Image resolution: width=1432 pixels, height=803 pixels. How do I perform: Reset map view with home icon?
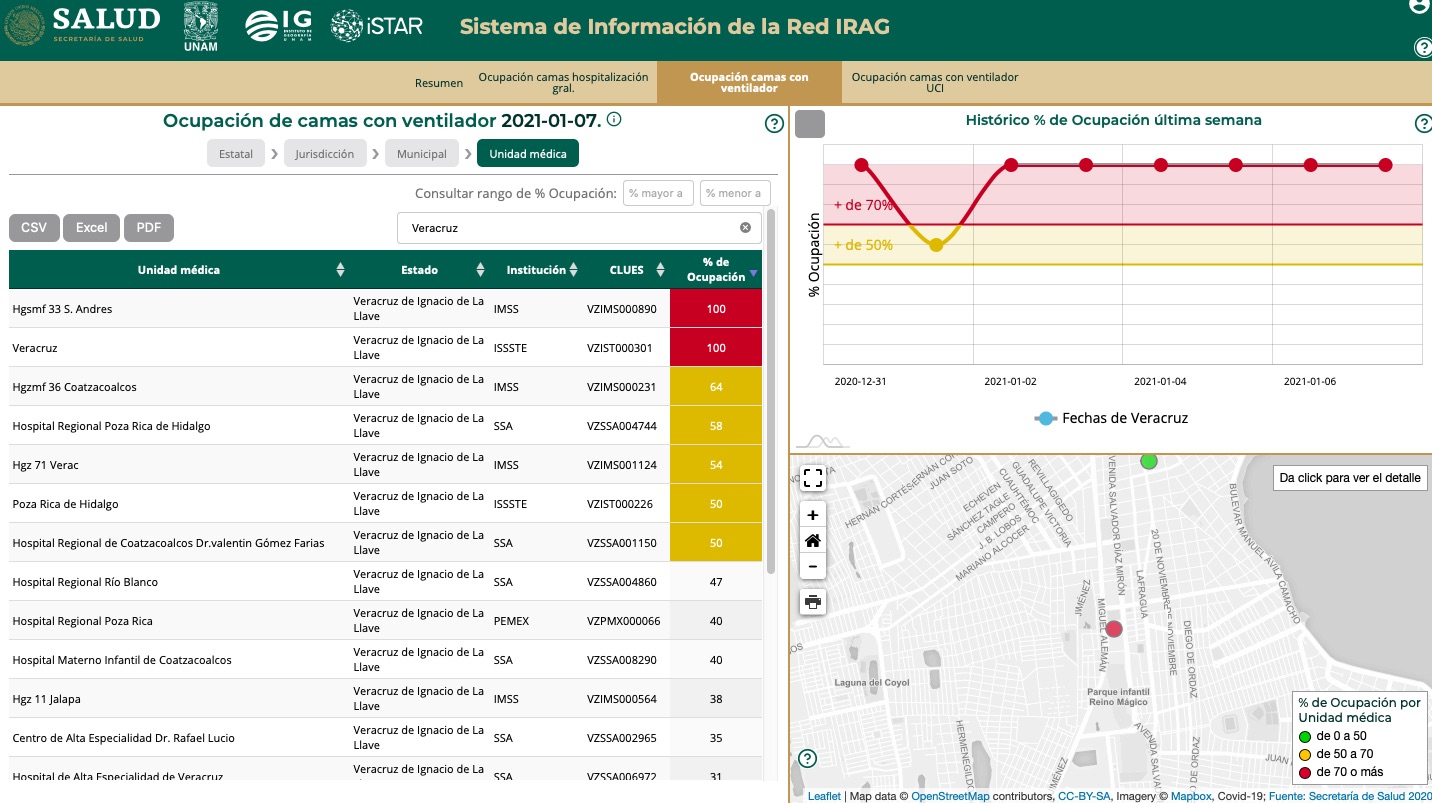pos(813,541)
